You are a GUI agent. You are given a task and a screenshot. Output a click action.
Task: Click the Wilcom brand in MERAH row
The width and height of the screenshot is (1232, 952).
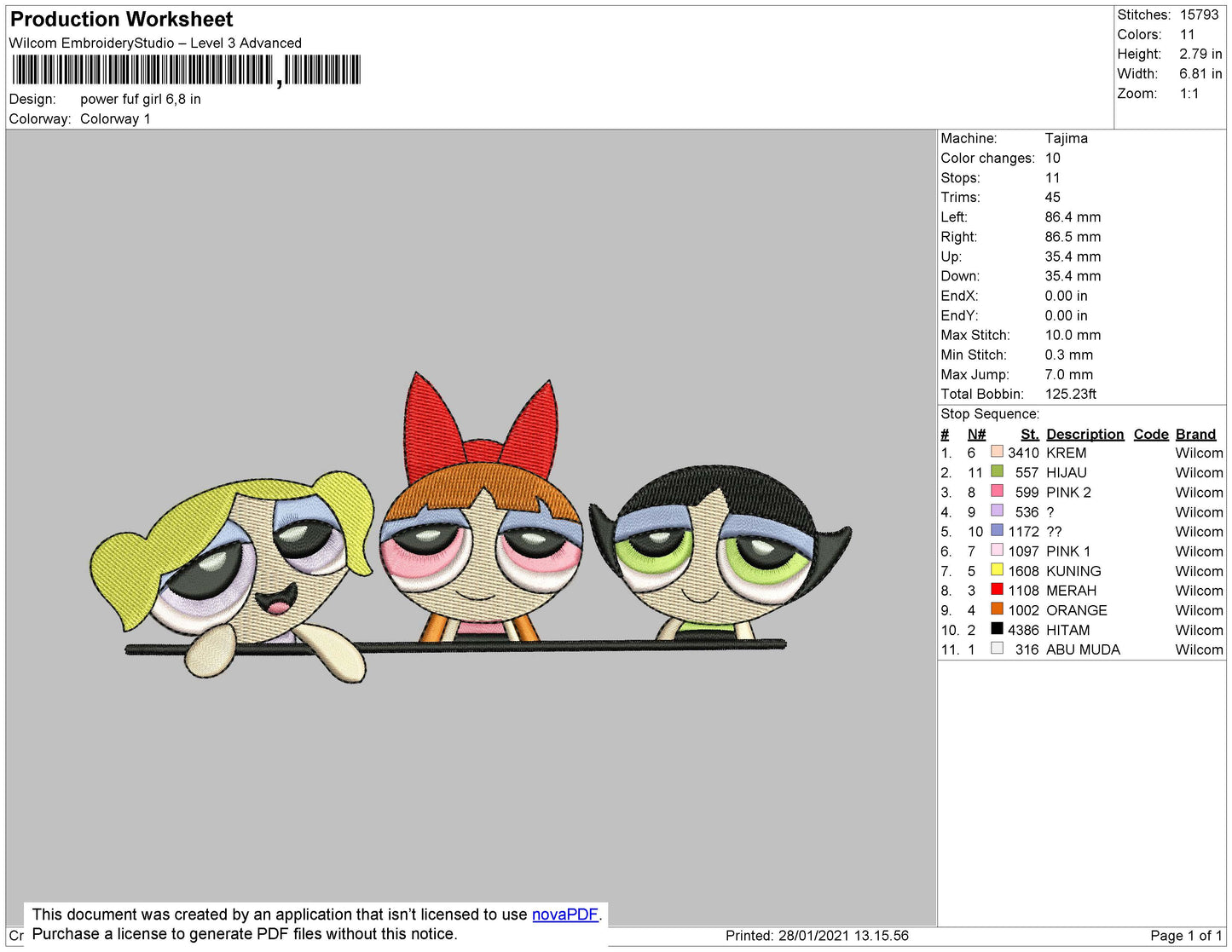coord(1199,590)
